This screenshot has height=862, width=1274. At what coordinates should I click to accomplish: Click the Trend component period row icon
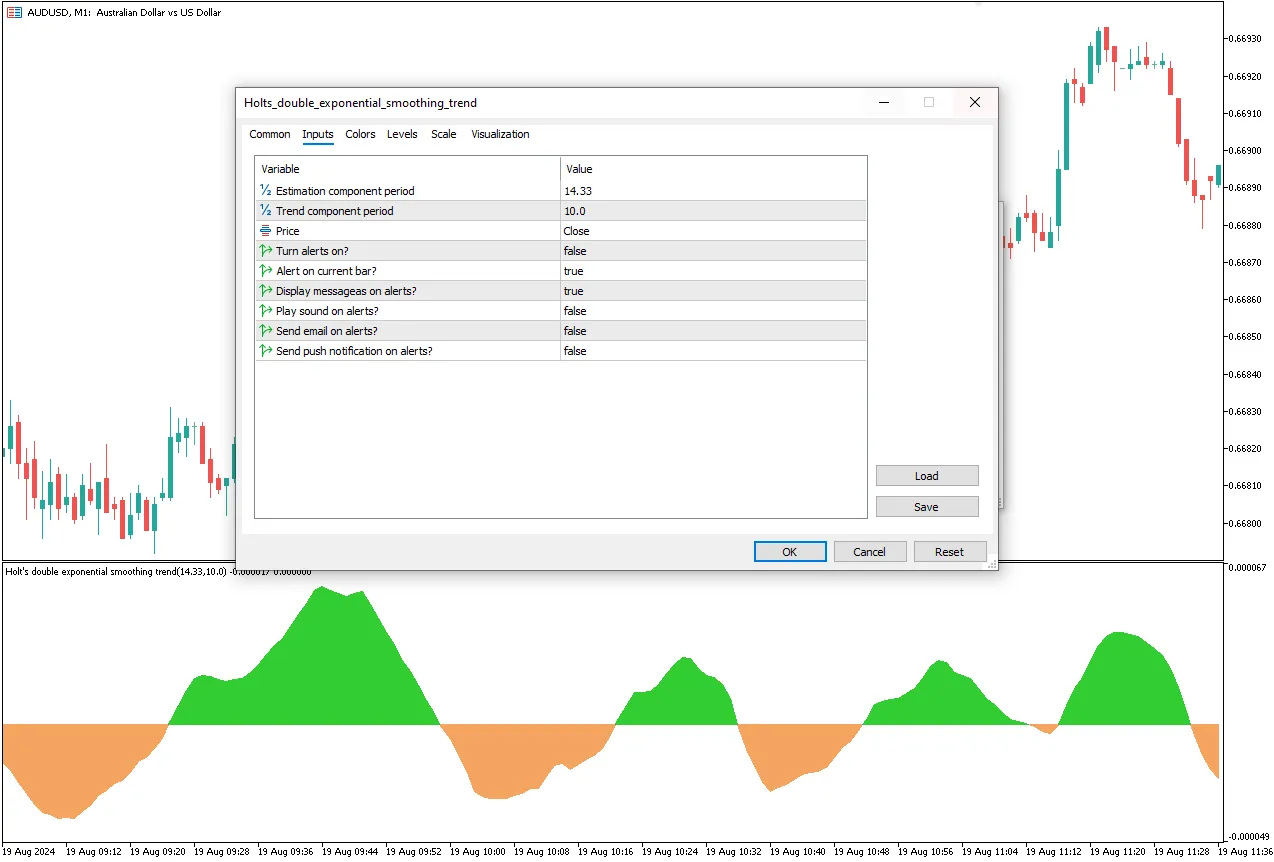tap(266, 211)
